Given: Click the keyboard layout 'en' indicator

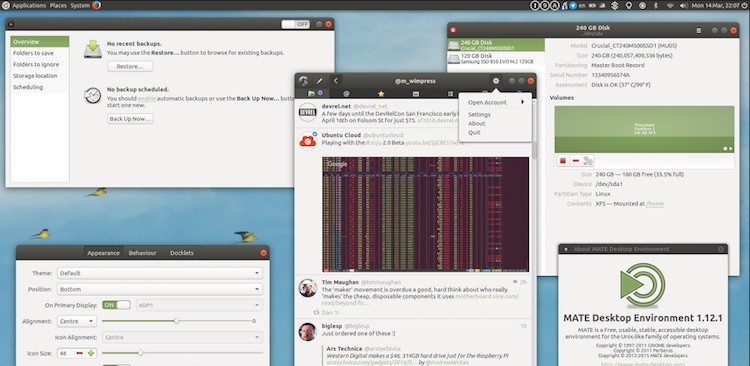Looking at the screenshot, I should click(582, 5).
